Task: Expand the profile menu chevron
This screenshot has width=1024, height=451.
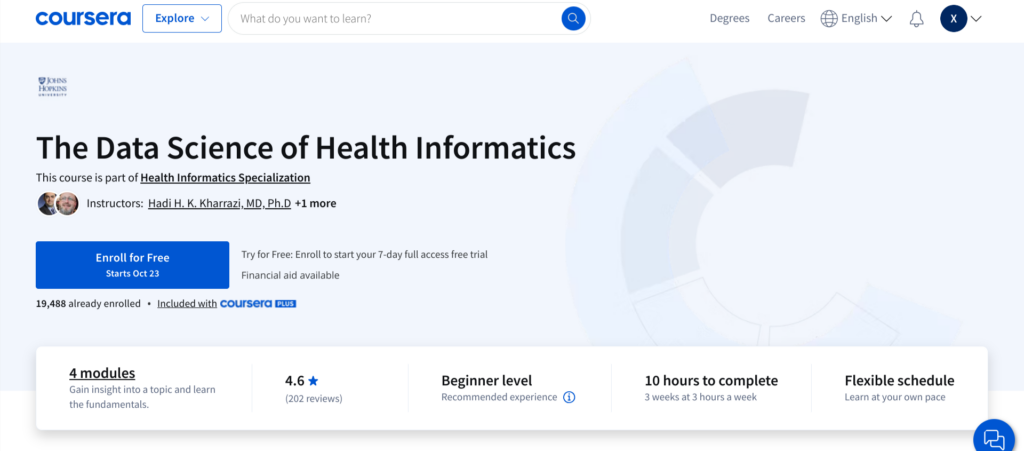Action: click(977, 18)
